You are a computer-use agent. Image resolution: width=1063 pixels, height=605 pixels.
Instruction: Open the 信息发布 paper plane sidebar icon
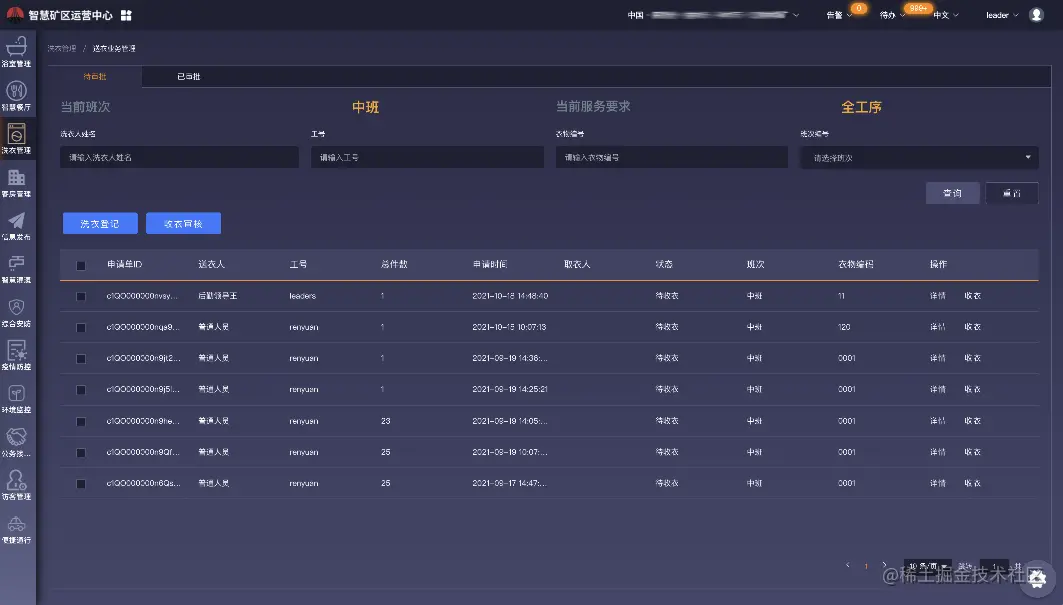[x=16, y=220]
